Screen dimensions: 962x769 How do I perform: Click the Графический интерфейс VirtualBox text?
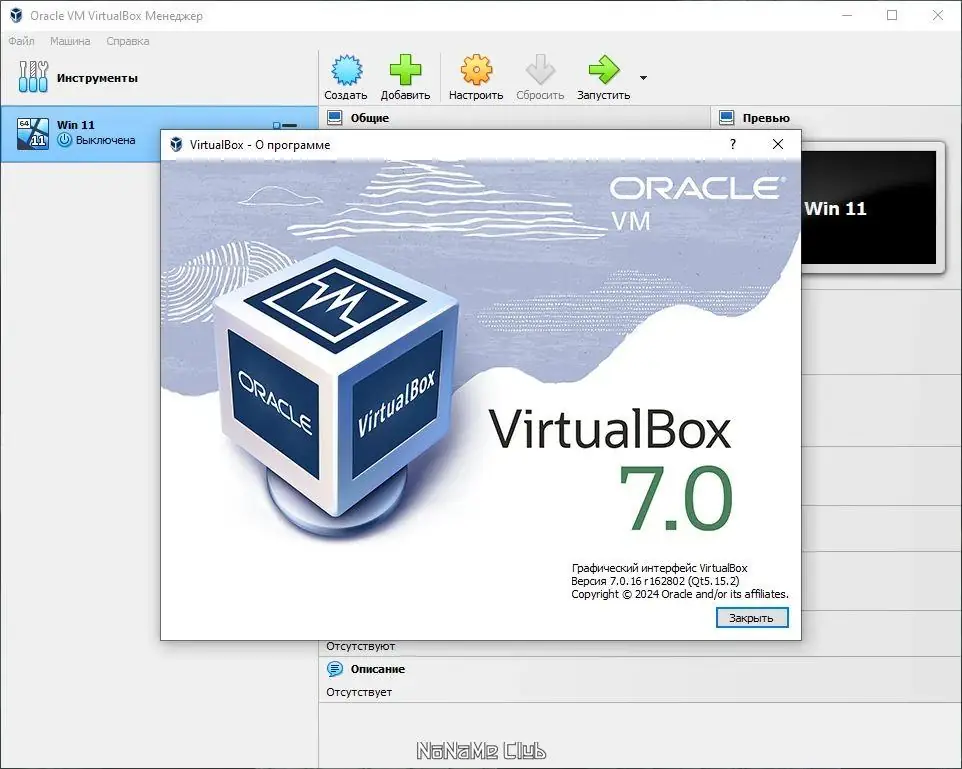pos(659,568)
